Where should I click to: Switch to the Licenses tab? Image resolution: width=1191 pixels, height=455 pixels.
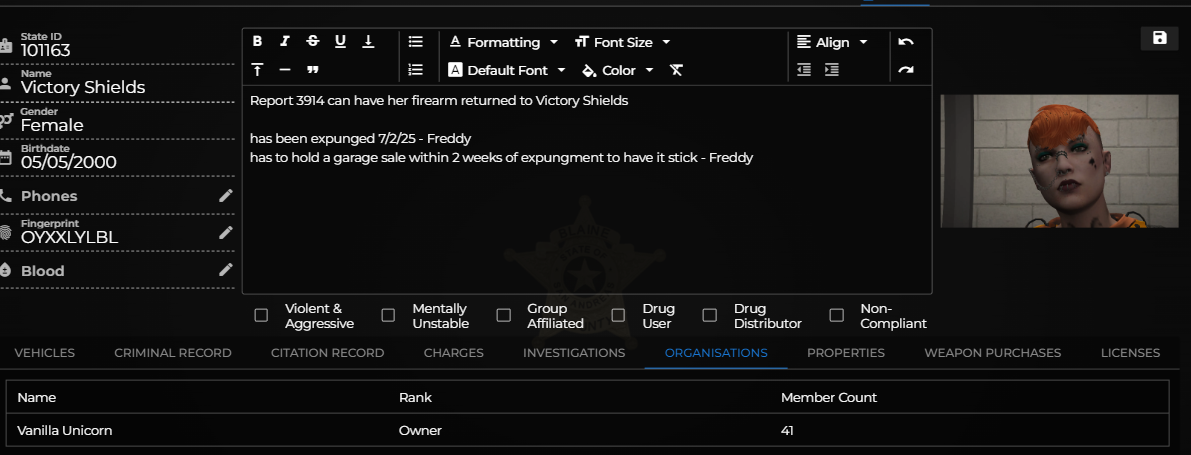tap(1130, 352)
